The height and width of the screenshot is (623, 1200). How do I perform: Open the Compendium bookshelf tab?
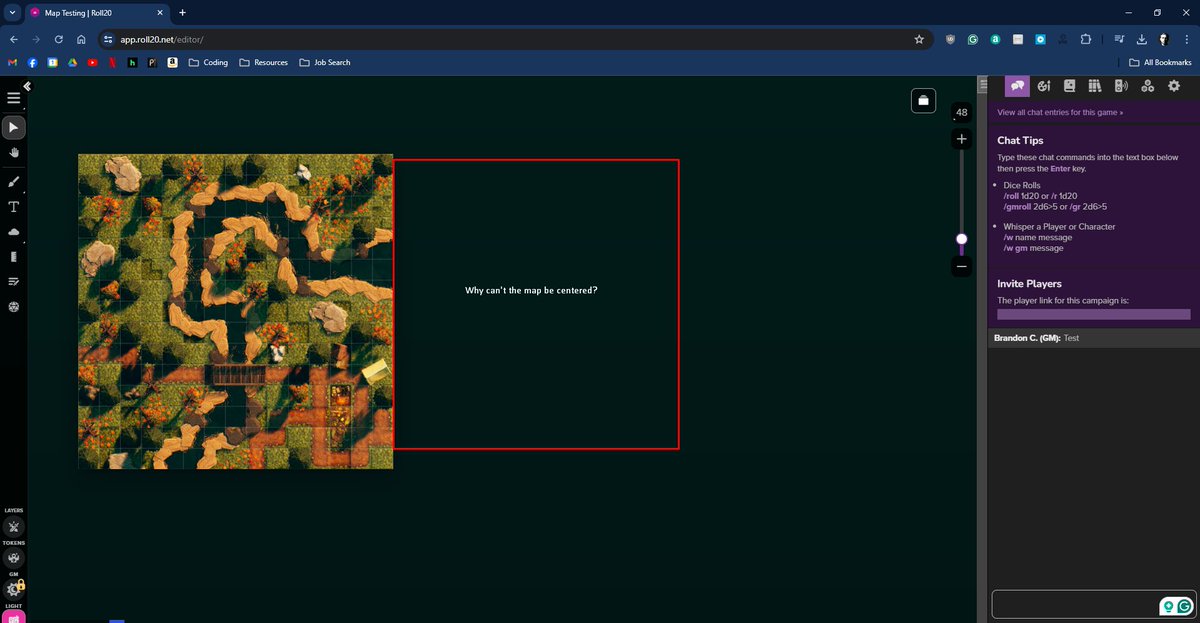tap(1095, 86)
